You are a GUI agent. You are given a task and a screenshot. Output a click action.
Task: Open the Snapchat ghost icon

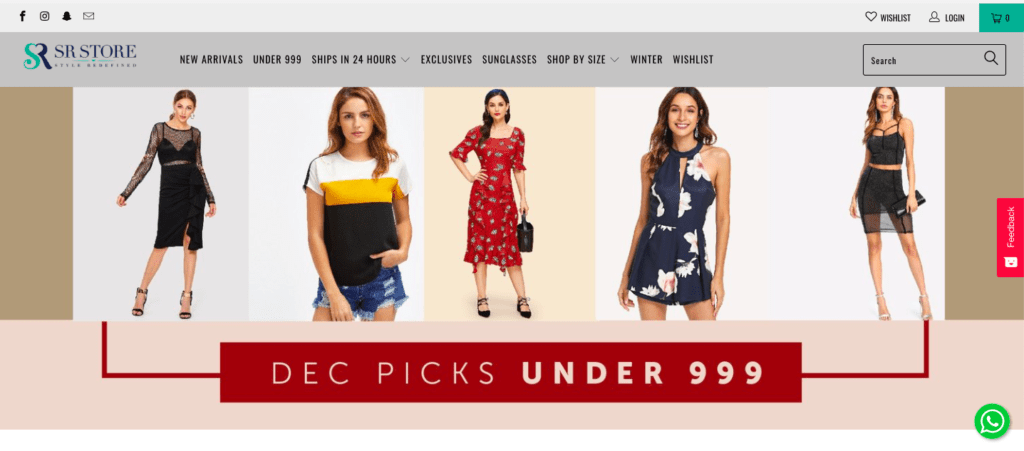(67, 16)
